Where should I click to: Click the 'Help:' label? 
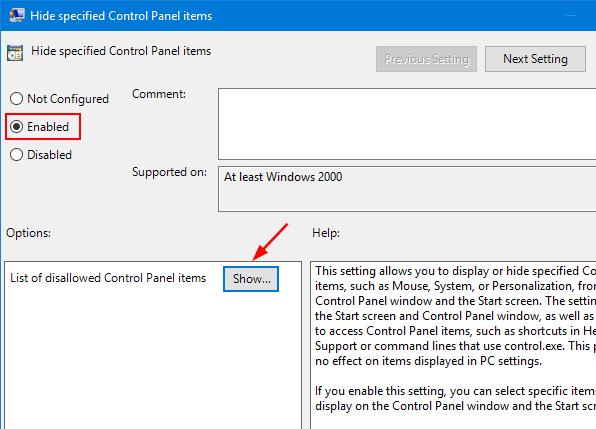(x=326, y=233)
